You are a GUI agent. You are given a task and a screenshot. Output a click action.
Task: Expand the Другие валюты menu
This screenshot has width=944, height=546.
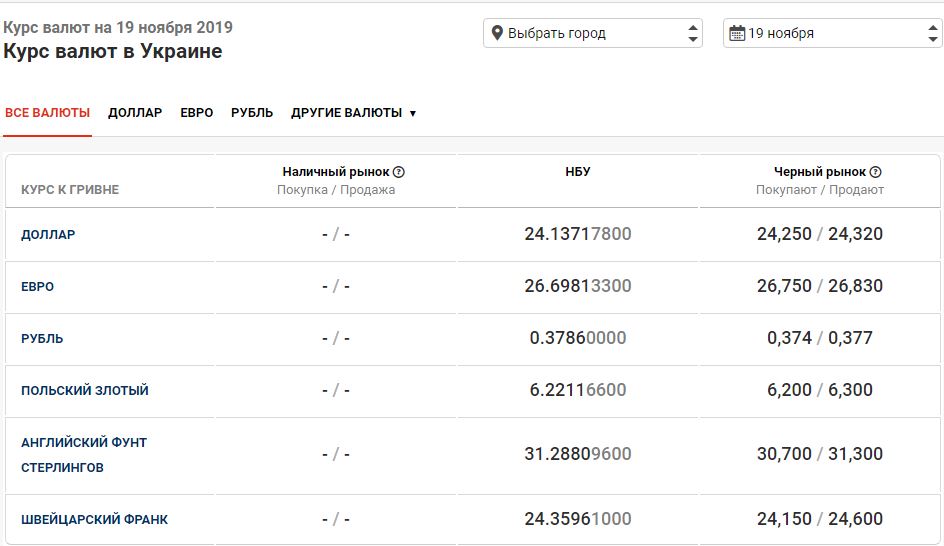coord(353,113)
